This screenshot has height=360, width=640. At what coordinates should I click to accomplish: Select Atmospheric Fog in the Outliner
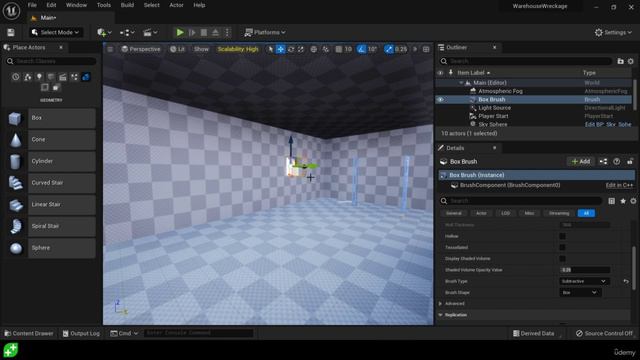click(500, 91)
